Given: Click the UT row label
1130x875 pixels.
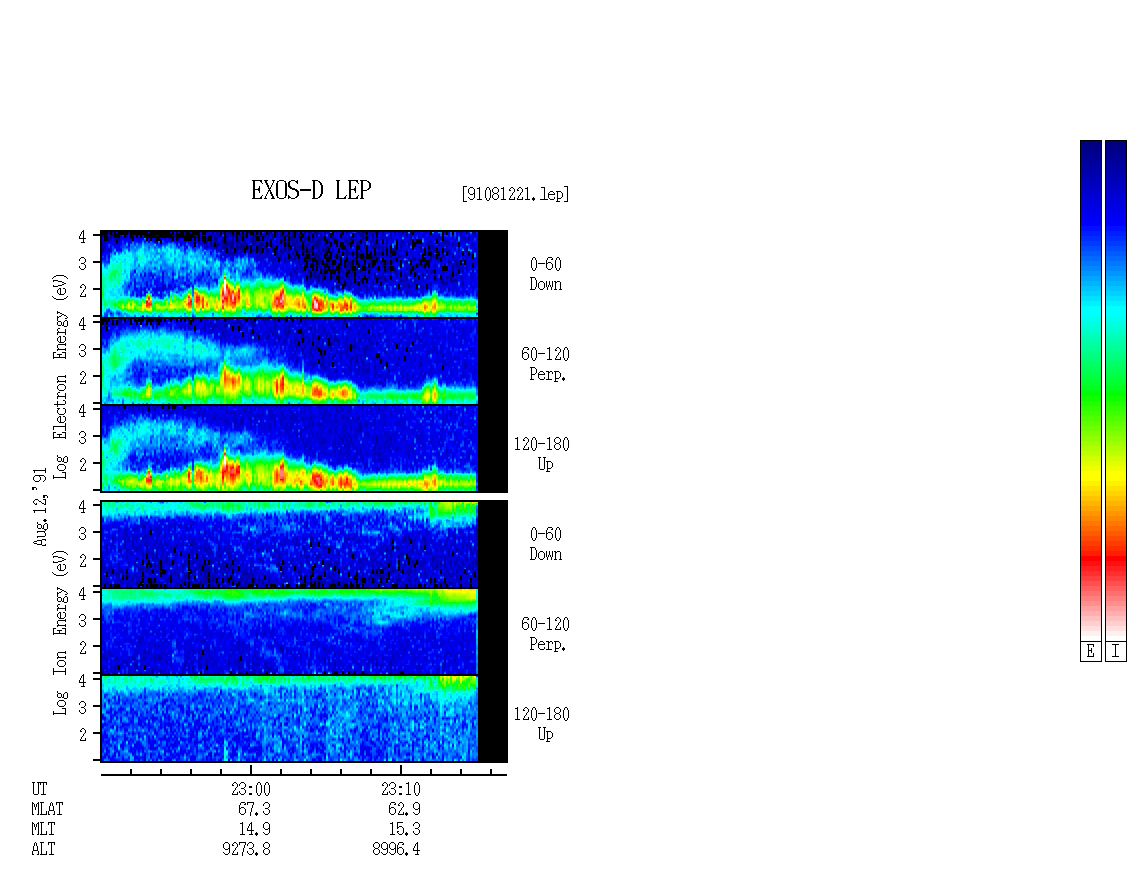Looking at the screenshot, I should pyautogui.click(x=39, y=789).
